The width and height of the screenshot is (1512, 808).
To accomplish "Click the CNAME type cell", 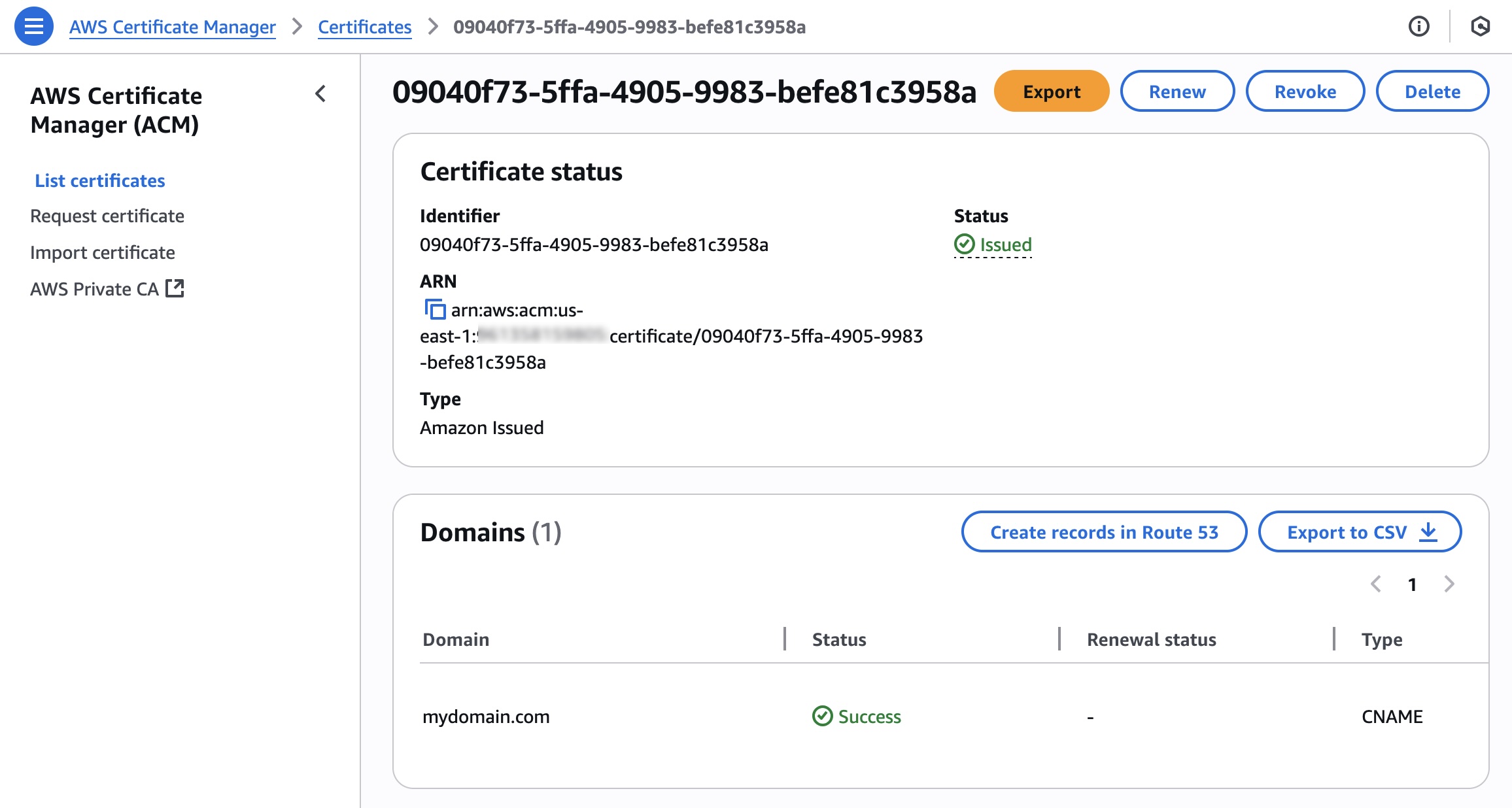I will (1392, 716).
